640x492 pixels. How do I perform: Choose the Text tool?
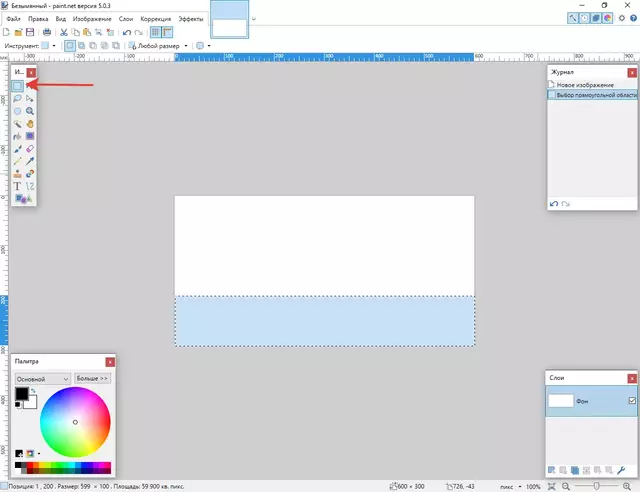point(18,186)
